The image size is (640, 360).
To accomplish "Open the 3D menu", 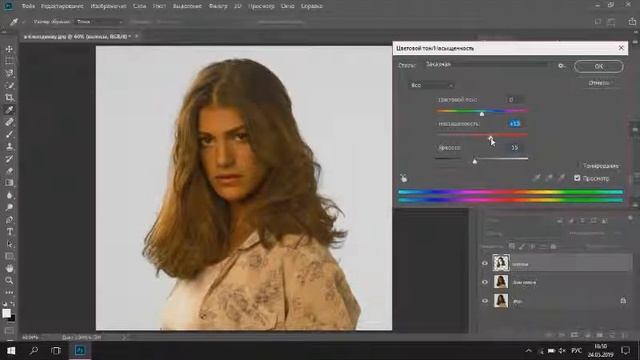I will click(x=238, y=6).
